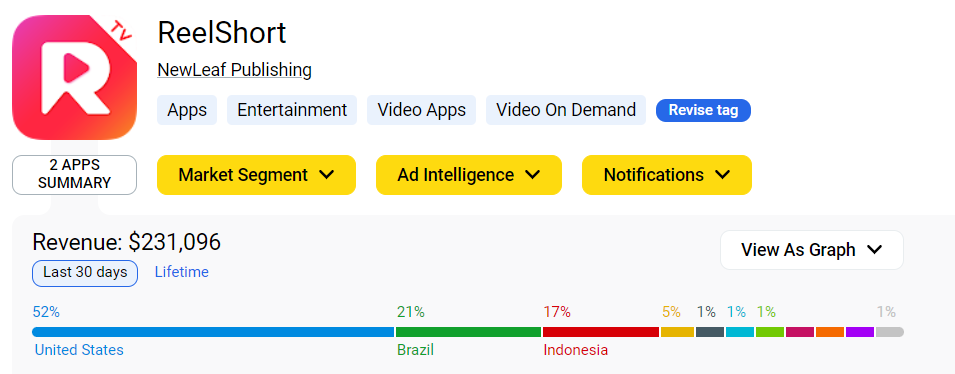The image size is (955, 374).
Task: Click the green Brazil revenue bar segment
Action: click(x=468, y=332)
